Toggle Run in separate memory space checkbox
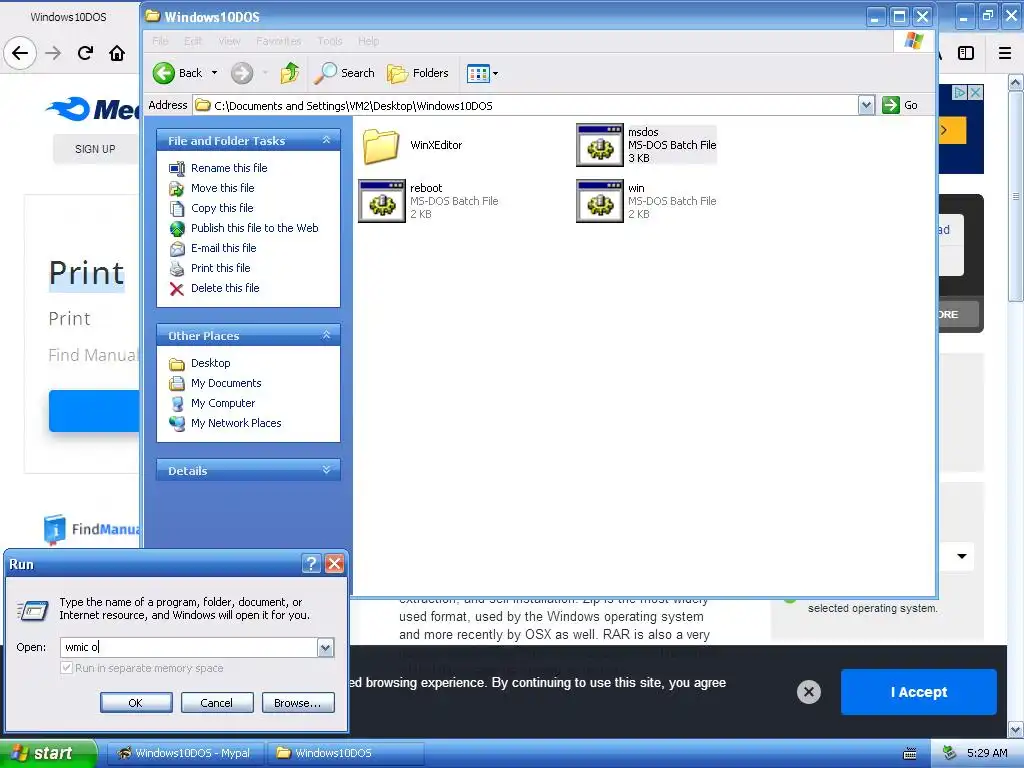 pyautogui.click(x=66, y=667)
